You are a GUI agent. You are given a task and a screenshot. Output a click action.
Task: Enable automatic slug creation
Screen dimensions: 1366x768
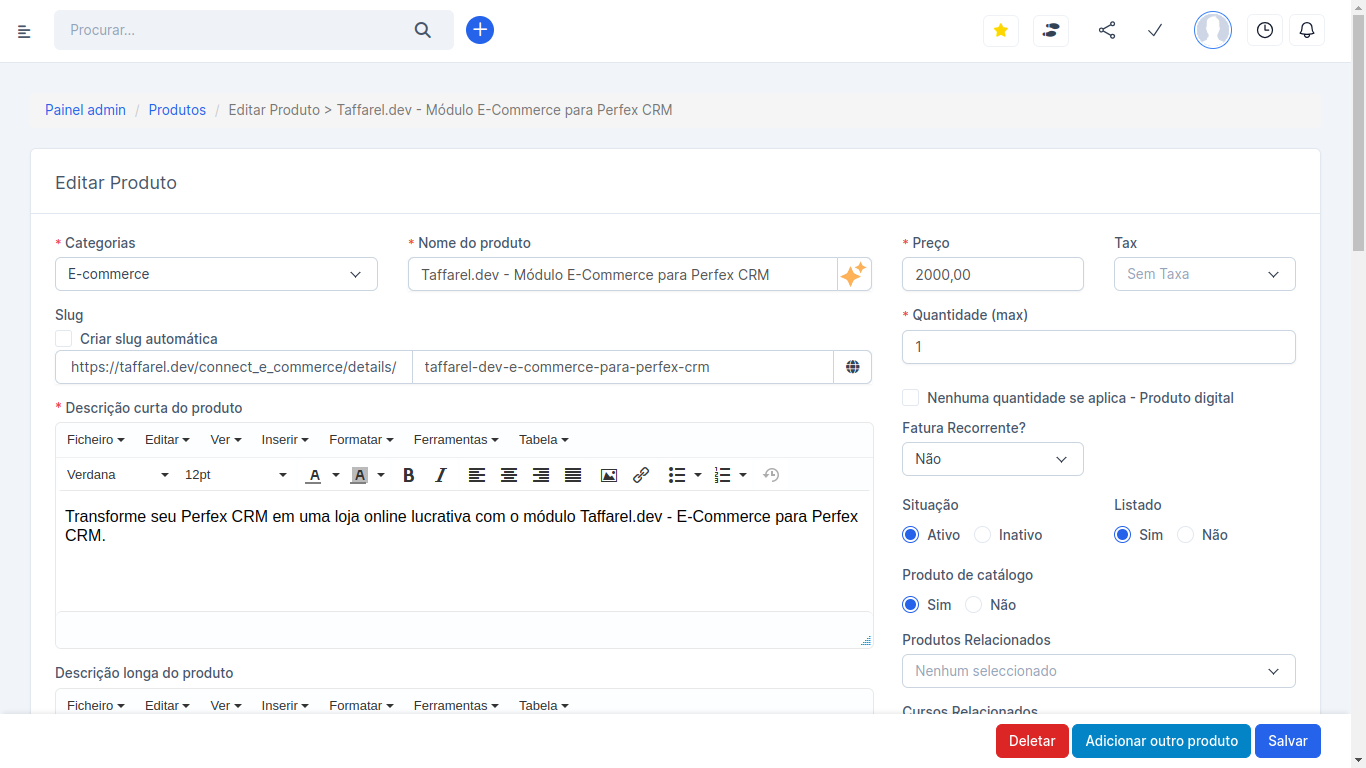coord(63,339)
